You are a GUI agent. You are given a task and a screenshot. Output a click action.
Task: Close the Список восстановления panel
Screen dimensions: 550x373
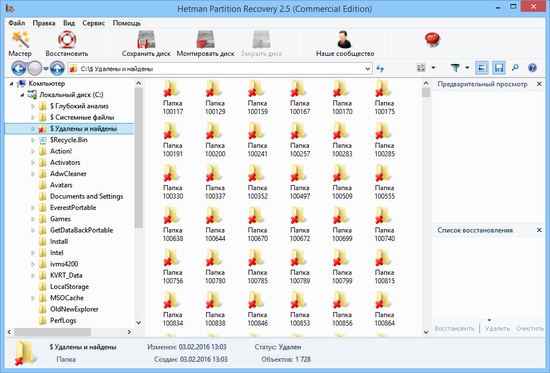click(x=539, y=230)
